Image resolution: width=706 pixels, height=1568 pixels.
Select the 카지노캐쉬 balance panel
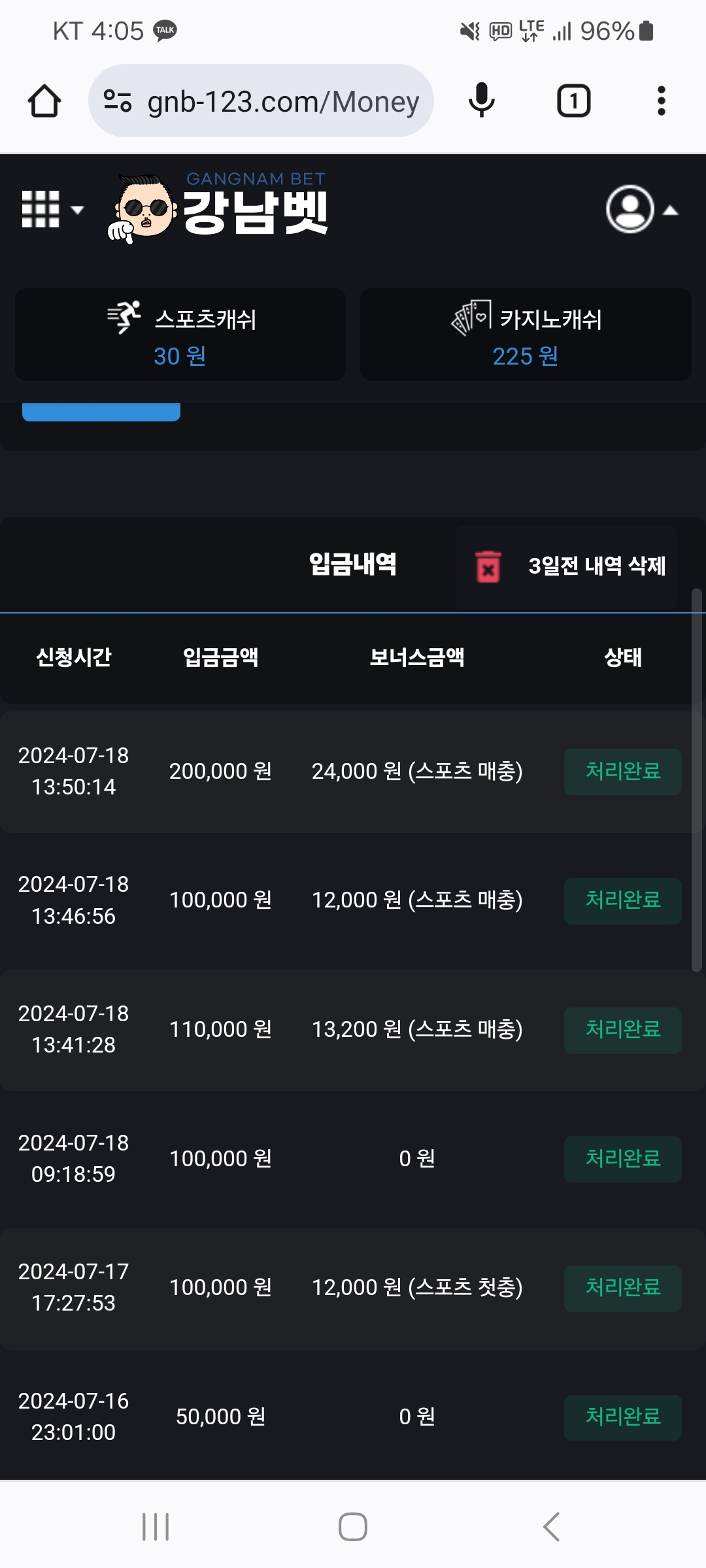tap(526, 335)
